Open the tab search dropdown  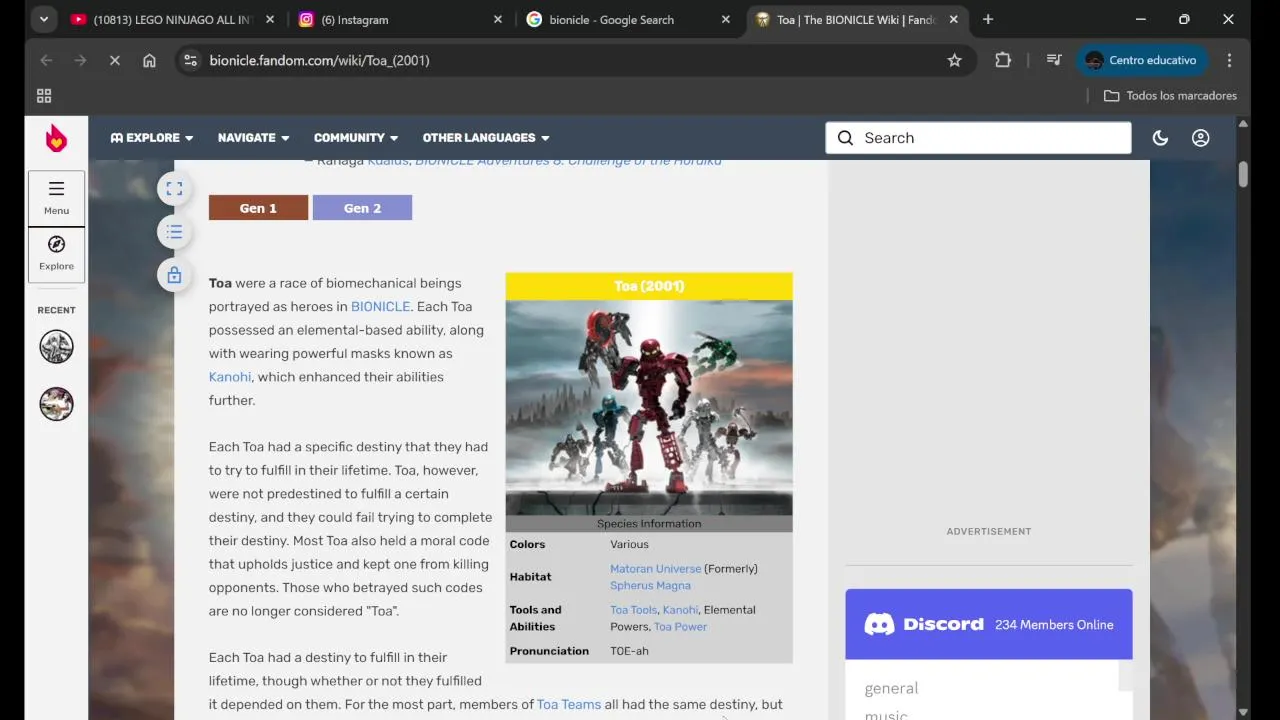pyautogui.click(x=43, y=19)
